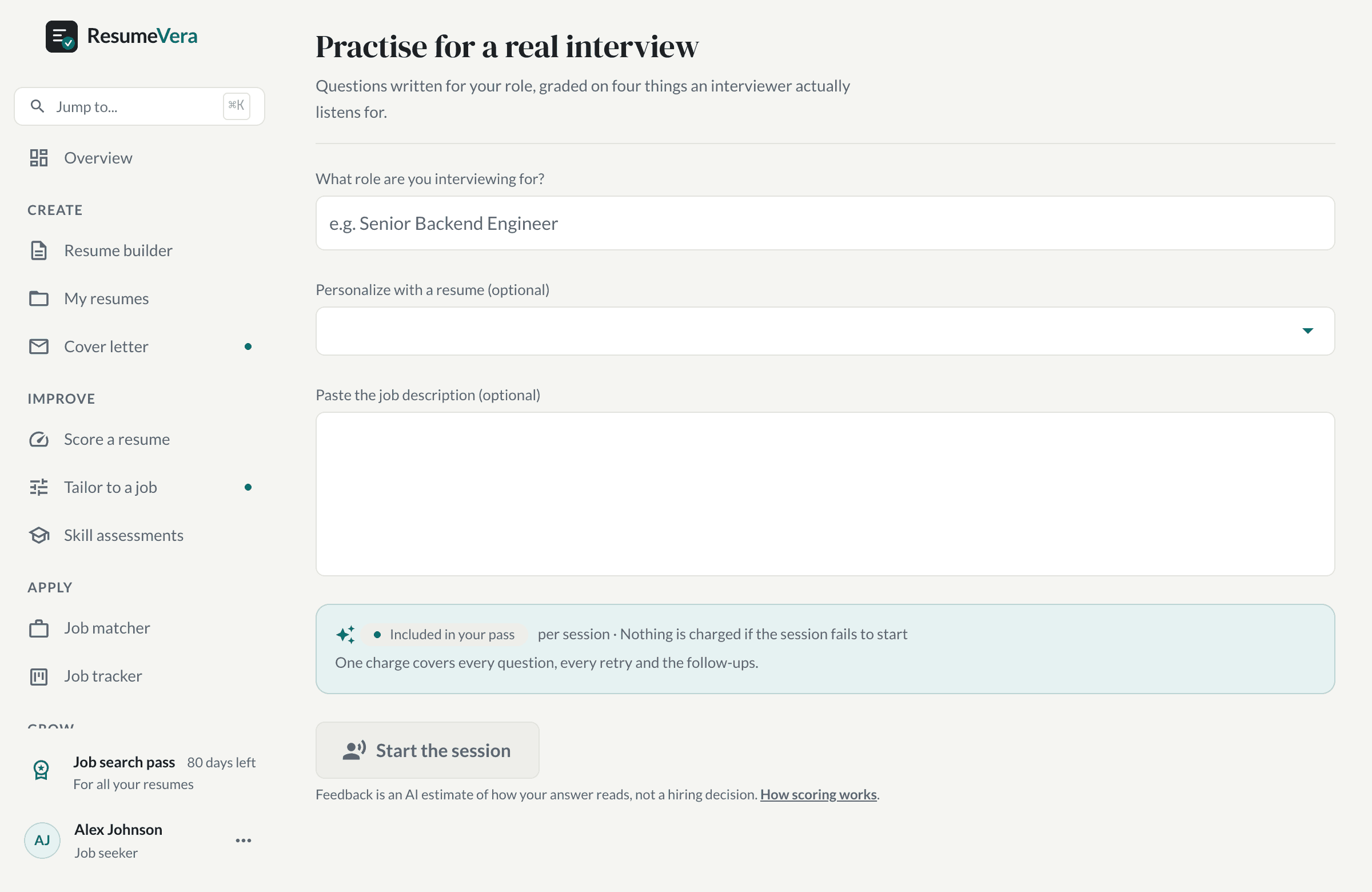Click the Job matcher briefcase icon
This screenshot has height=892, width=1372.
tap(39, 628)
